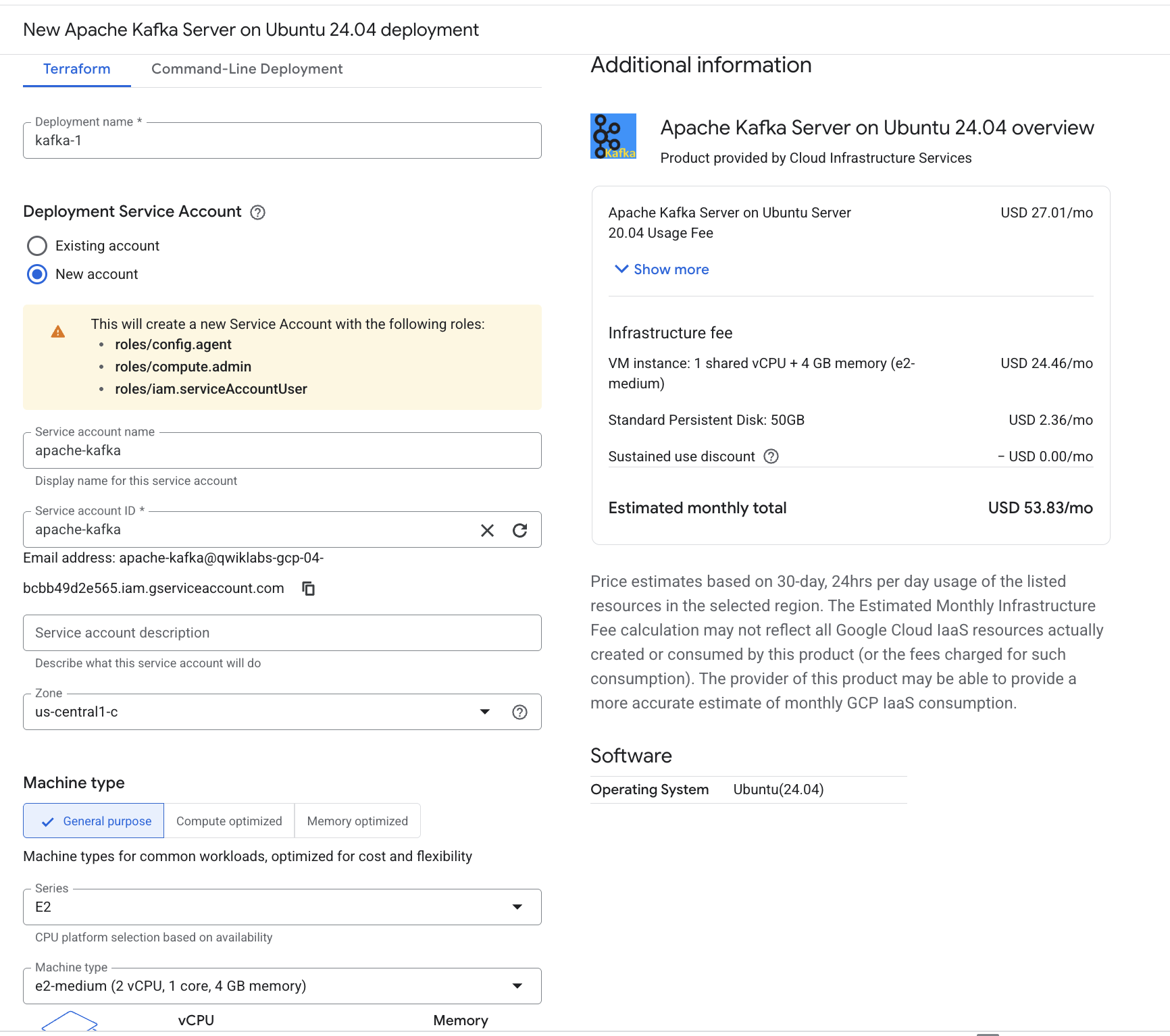Viewport: 1170px width, 1036px height.
Task: Click the Deployment Service Account help icon
Action: (x=257, y=213)
